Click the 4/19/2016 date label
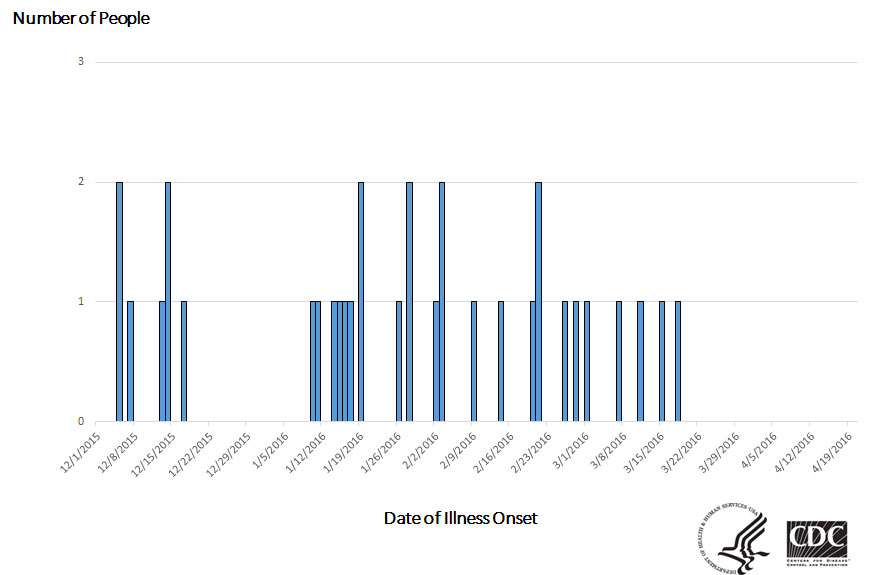The image size is (880, 575). tap(833, 453)
